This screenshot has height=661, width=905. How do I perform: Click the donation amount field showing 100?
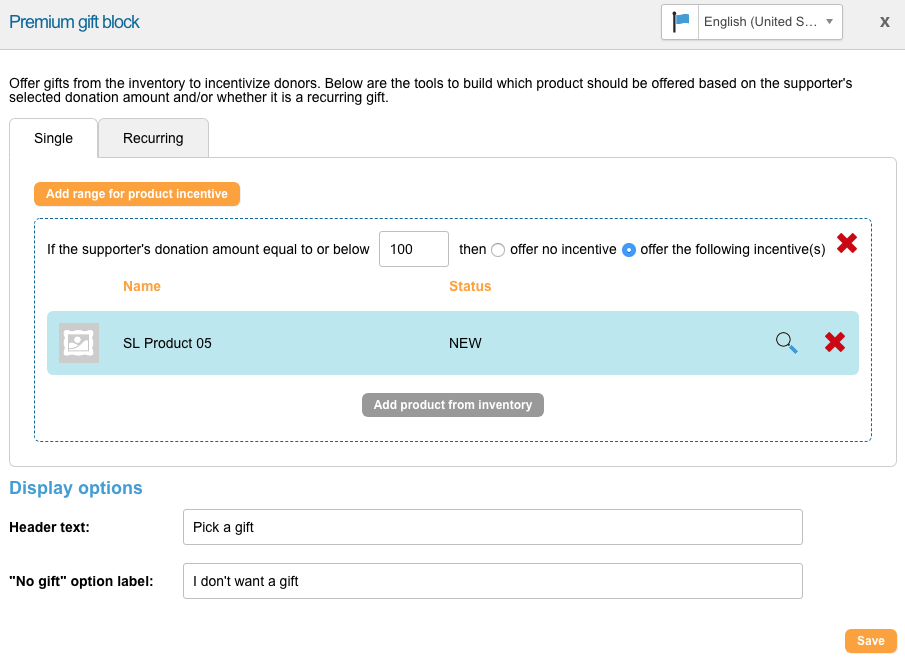pyautogui.click(x=413, y=249)
